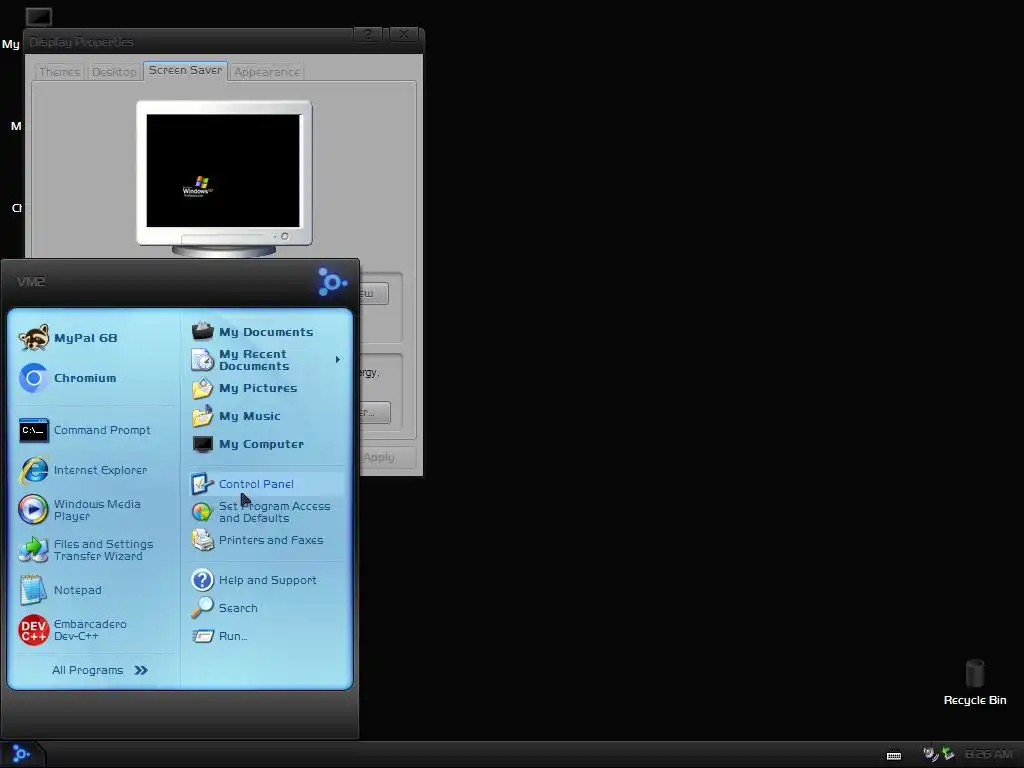Viewport: 1024px width, 768px height.
Task: Open the My Documents folder icon
Action: 202,331
